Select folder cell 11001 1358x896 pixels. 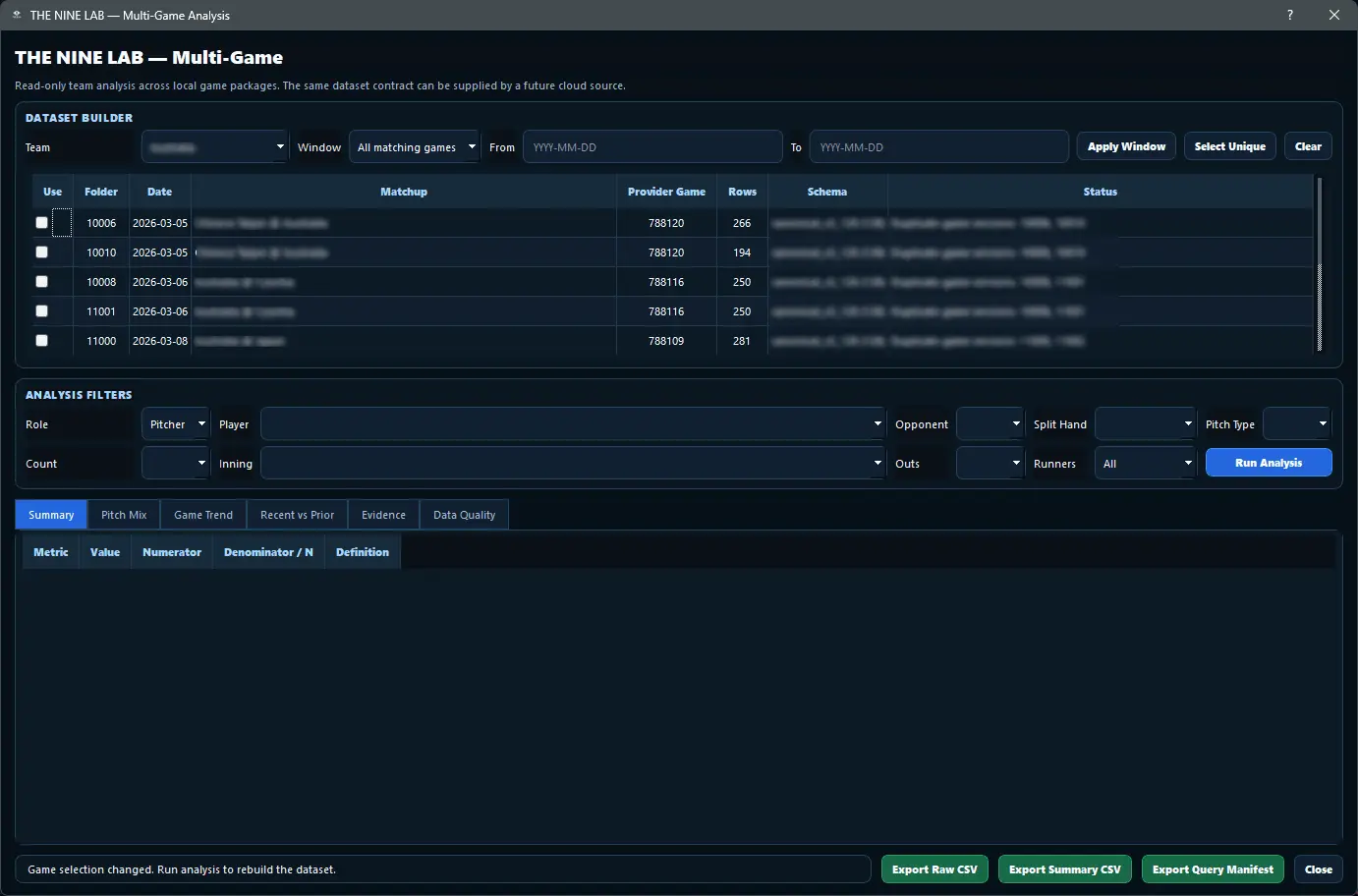click(x=101, y=311)
